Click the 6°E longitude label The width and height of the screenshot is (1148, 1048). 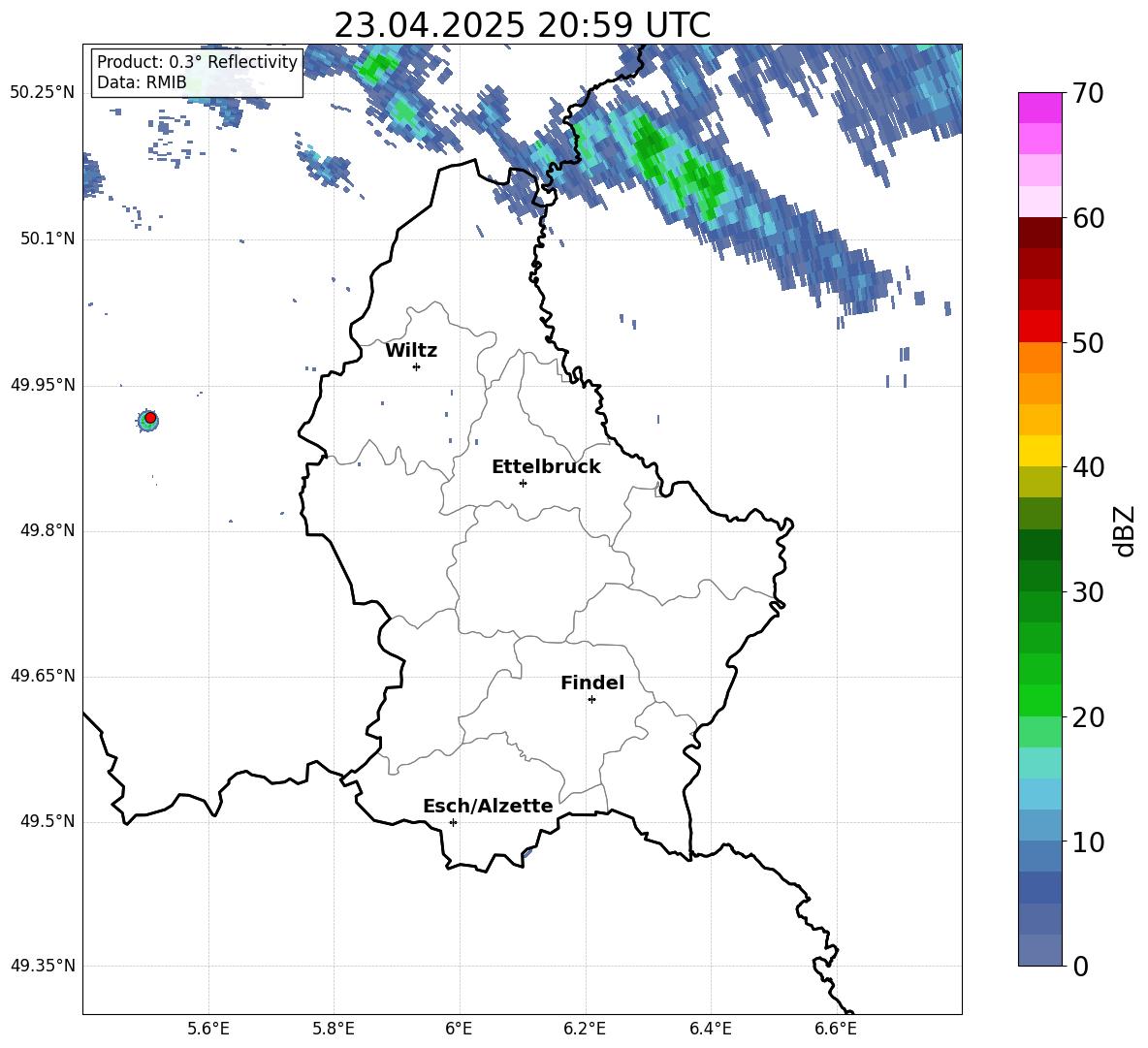pyautogui.click(x=459, y=1029)
